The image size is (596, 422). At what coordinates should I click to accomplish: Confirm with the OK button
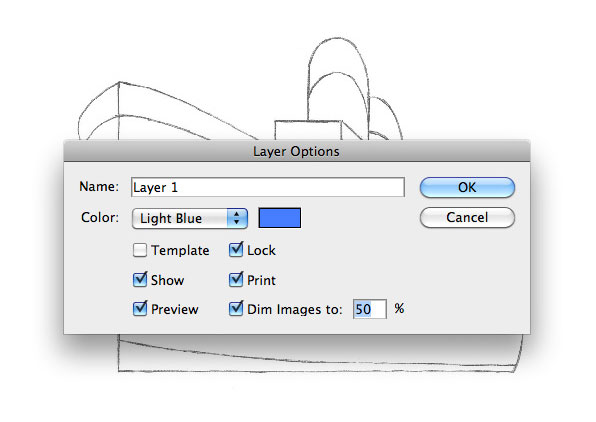467,187
